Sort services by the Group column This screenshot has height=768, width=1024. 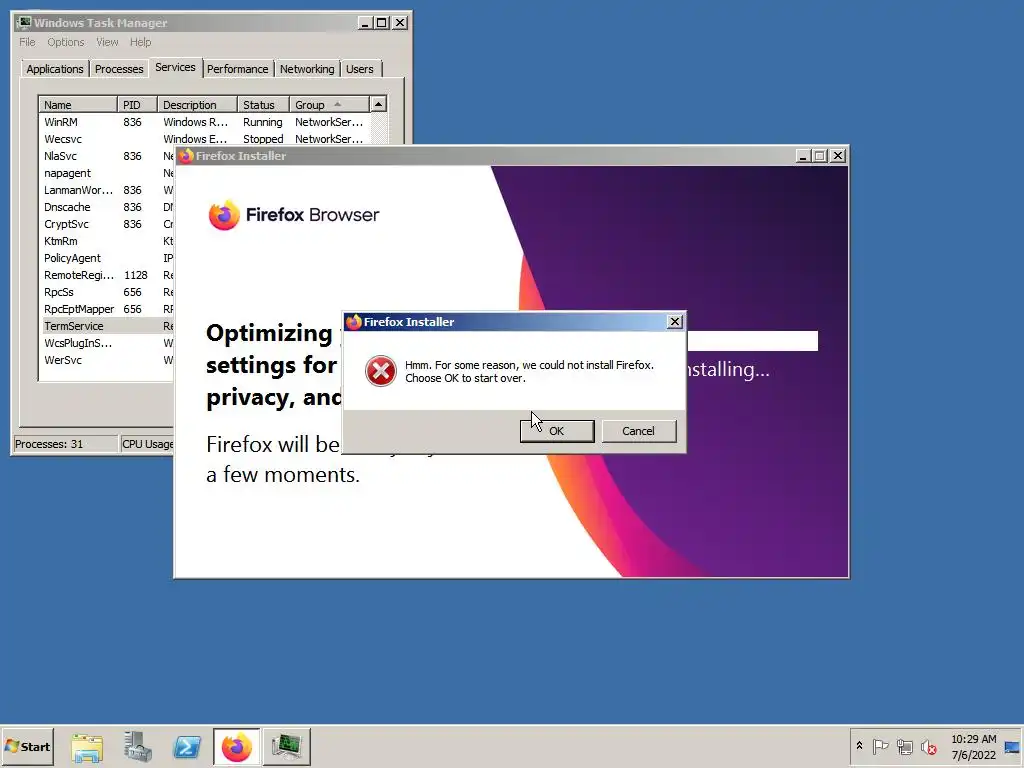pos(329,104)
